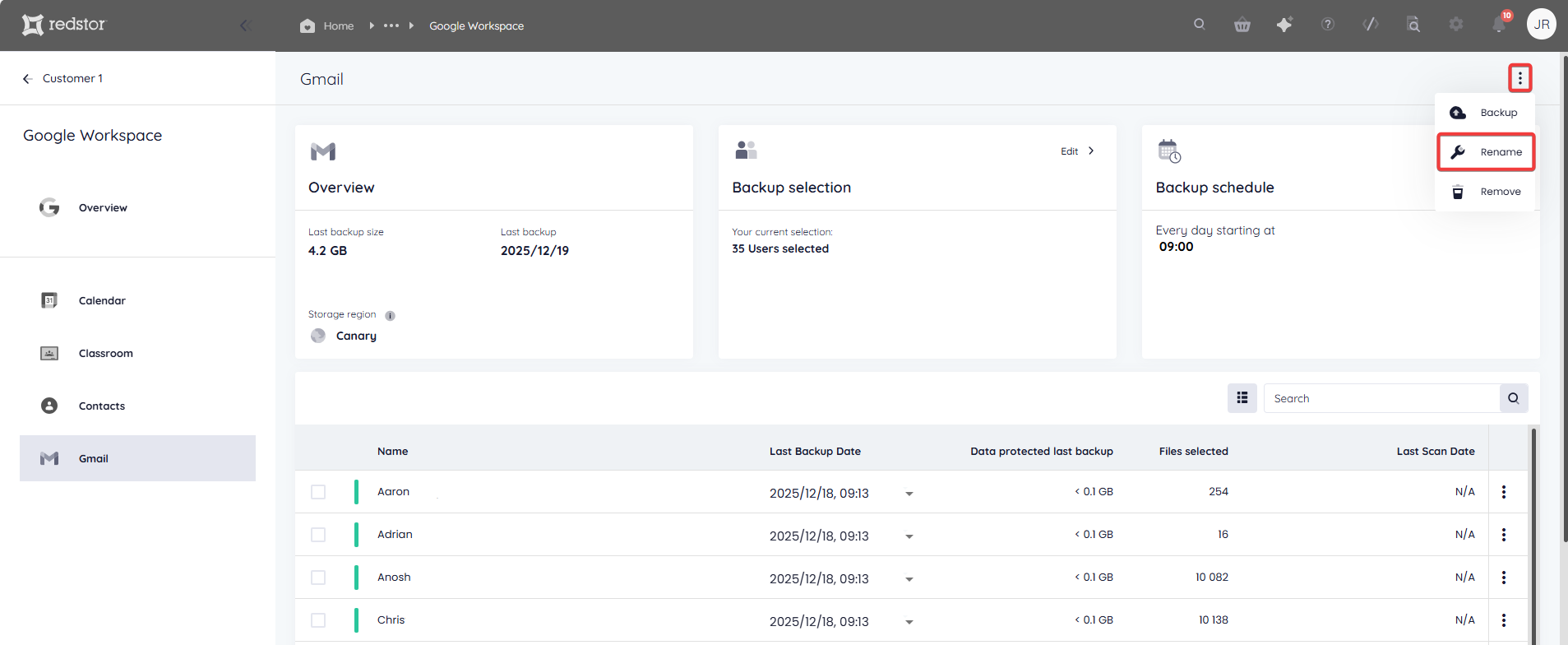Click the Home icon in the breadcrumb
The width and height of the screenshot is (1568, 645).
point(308,26)
